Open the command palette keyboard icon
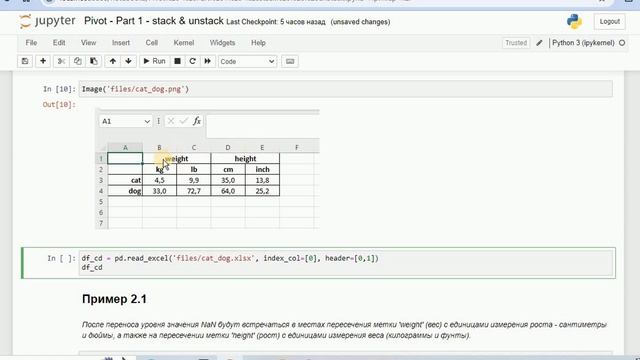640x360 pixels. [x=290, y=61]
